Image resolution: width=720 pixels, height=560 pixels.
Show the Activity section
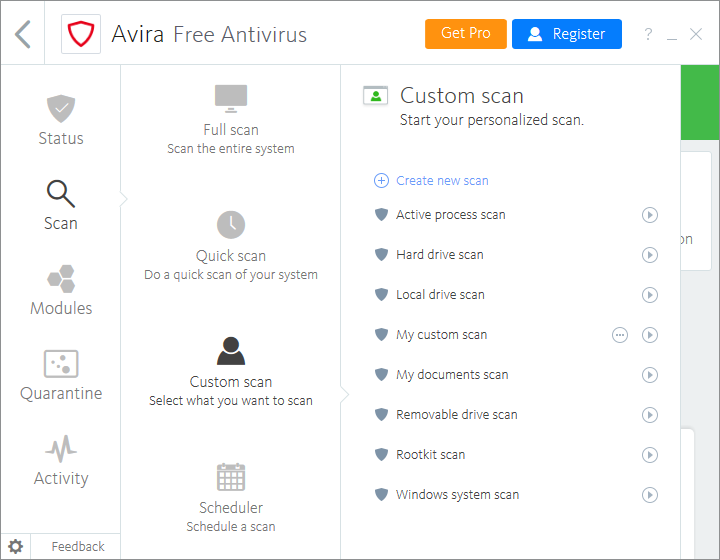(61, 460)
